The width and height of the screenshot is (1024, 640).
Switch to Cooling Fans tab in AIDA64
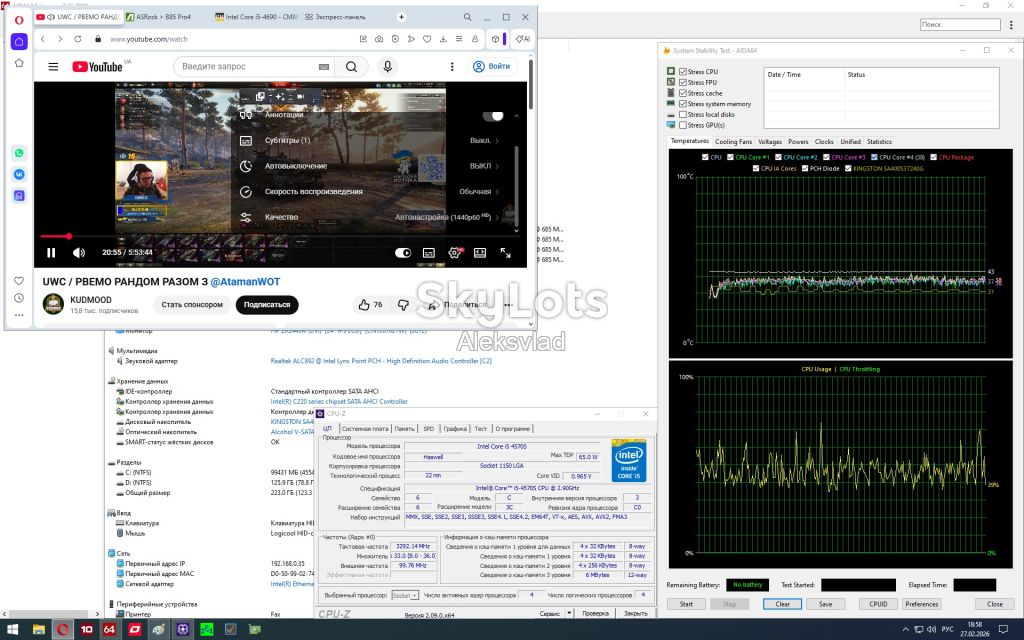[733, 142]
